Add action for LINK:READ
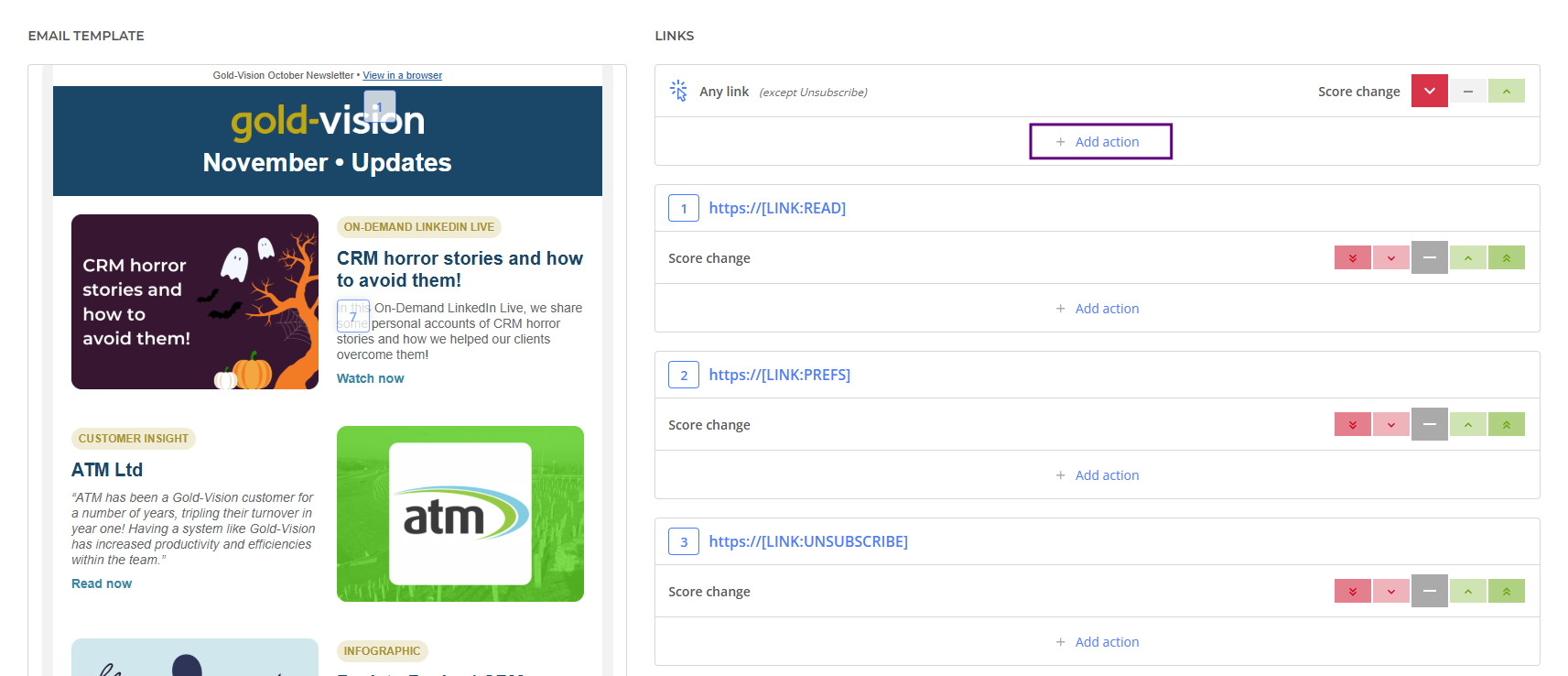 point(1097,308)
